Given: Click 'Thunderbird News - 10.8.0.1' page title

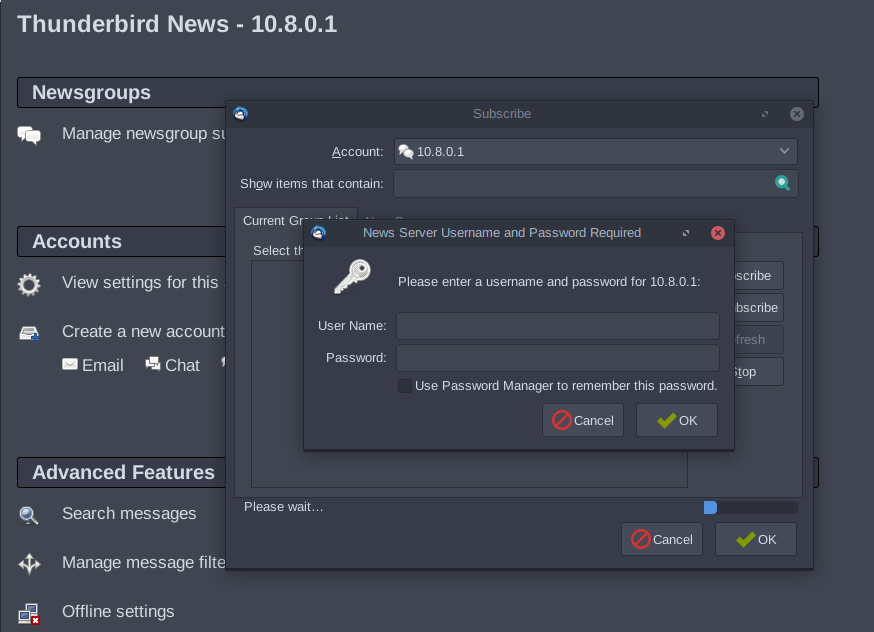Looking at the screenshot, I should click(177, 24).
